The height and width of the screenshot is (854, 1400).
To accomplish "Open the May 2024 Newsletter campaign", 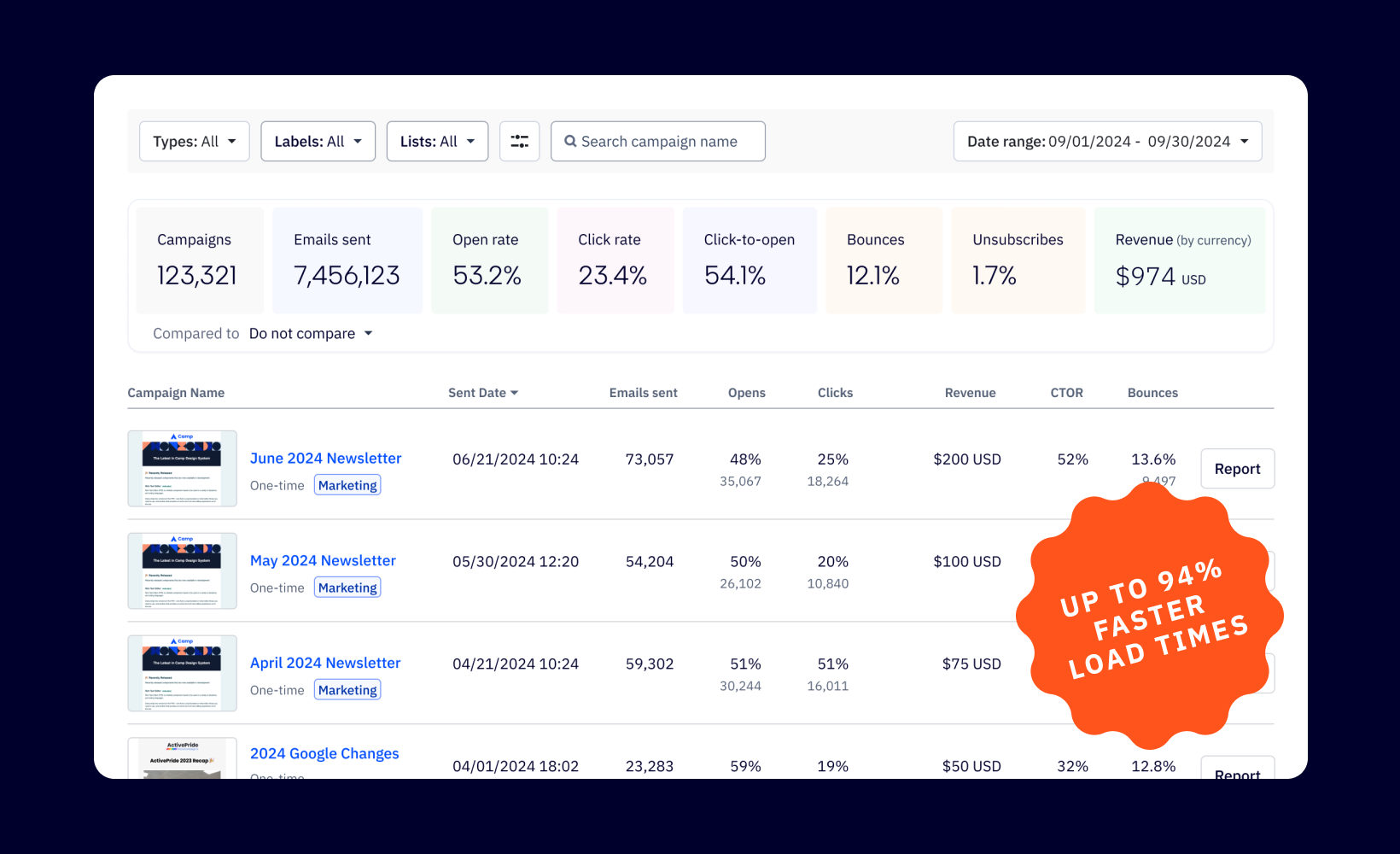I will pyautogui.click(x=323, y=561).
